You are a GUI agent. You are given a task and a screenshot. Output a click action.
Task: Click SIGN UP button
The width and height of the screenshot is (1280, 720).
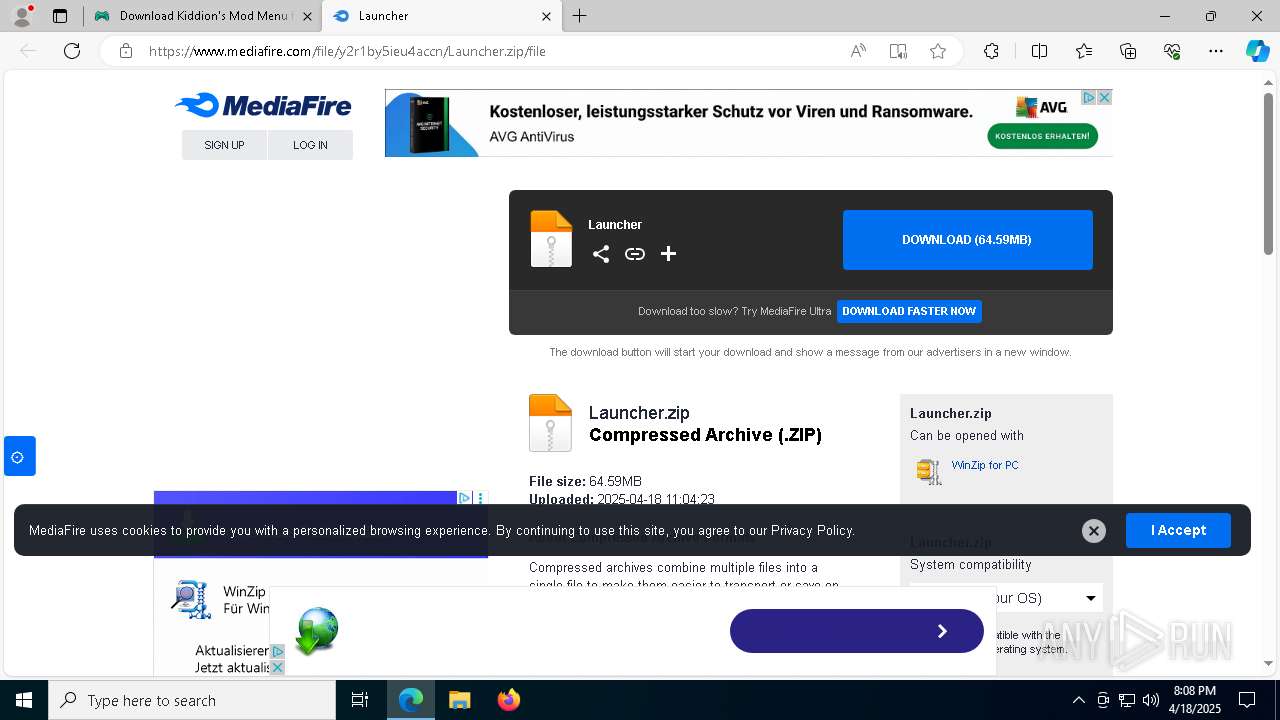click(224, 145)
